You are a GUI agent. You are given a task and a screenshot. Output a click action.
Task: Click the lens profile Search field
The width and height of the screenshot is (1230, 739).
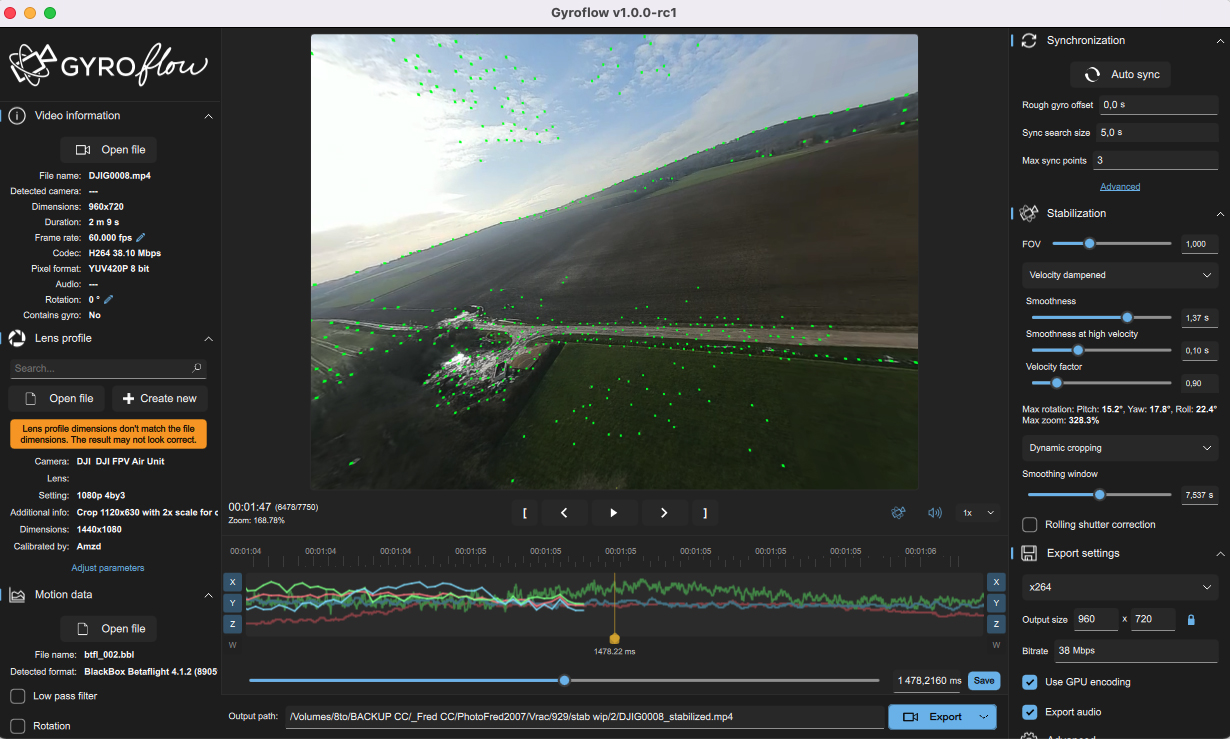pyautogui.click(x=108, y=368)
